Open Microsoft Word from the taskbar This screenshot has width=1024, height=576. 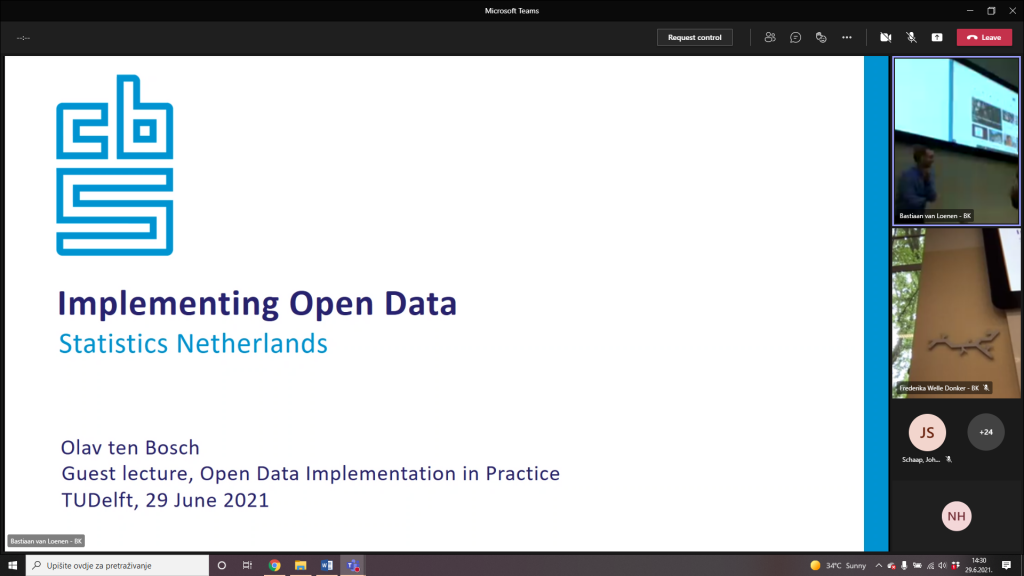326,565
